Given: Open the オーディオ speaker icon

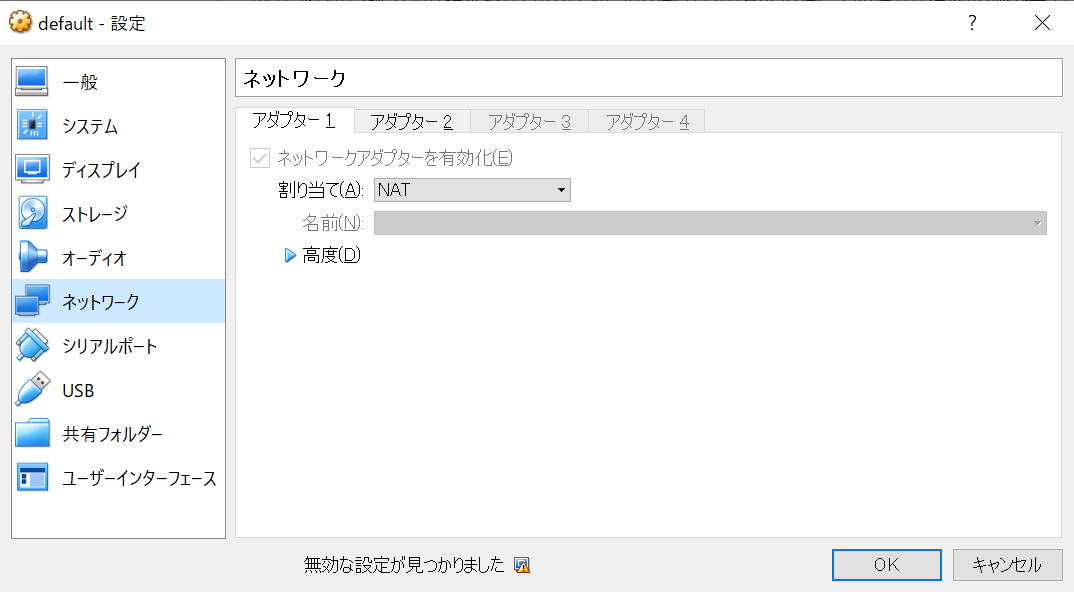Looking at the screenshot, I should click(32, 258).
